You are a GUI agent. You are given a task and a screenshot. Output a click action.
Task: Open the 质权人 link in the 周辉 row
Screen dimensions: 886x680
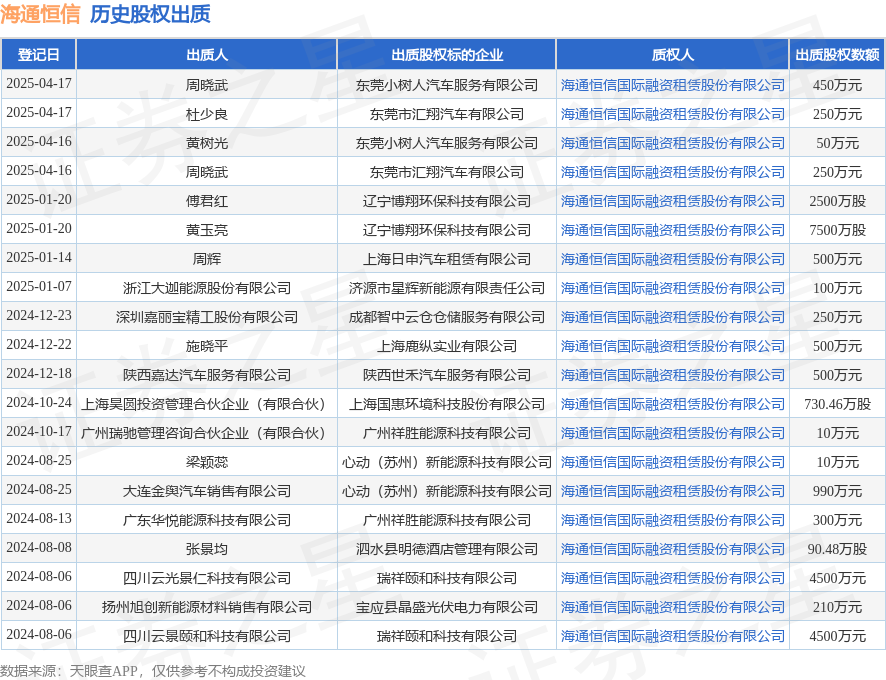pos(672,259)
